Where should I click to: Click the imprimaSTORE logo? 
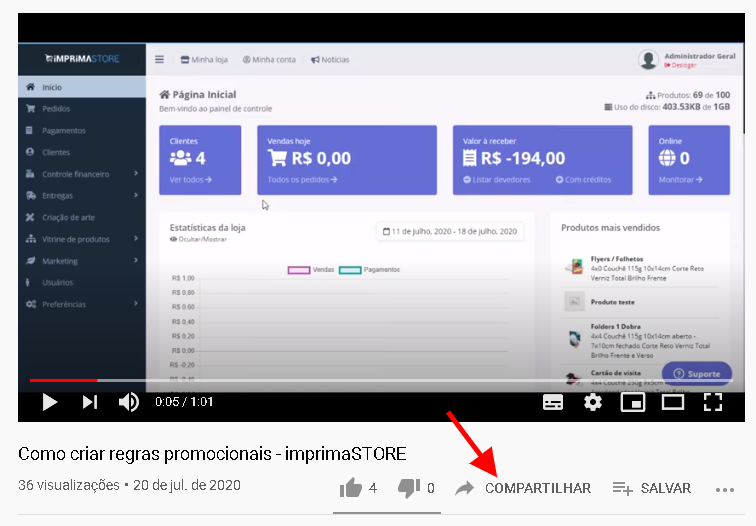(82, 59)
